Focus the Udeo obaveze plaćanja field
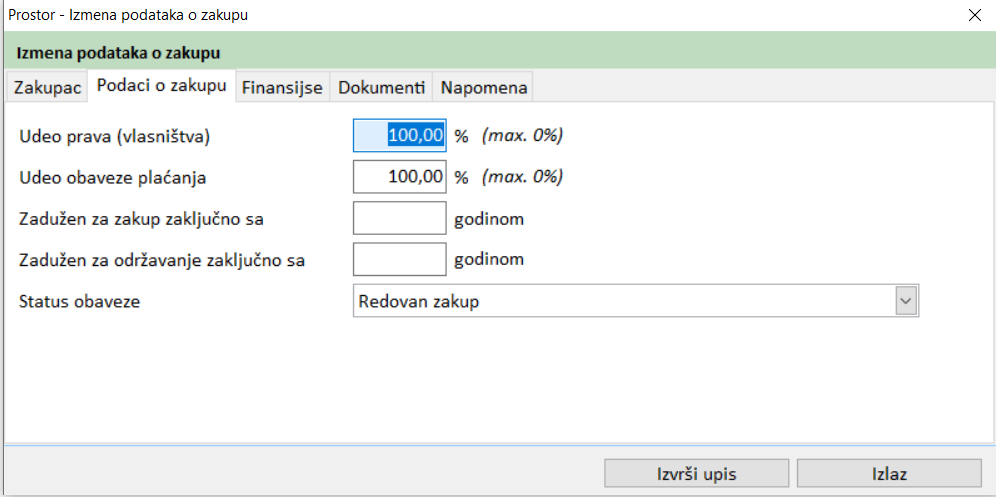 coord(400,177)
